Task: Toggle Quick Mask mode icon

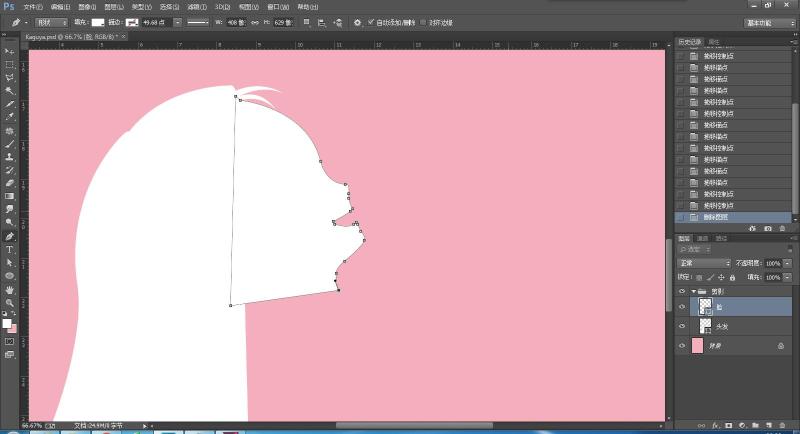Action: (9, 341)
